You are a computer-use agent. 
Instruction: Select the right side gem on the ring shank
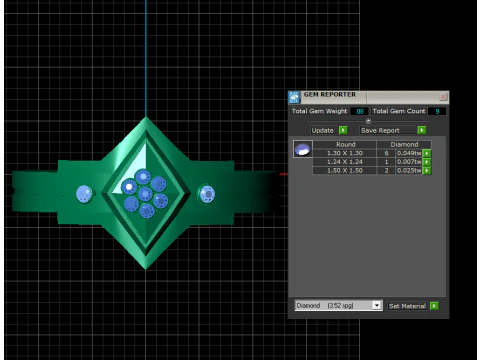(x=207, y=194)
